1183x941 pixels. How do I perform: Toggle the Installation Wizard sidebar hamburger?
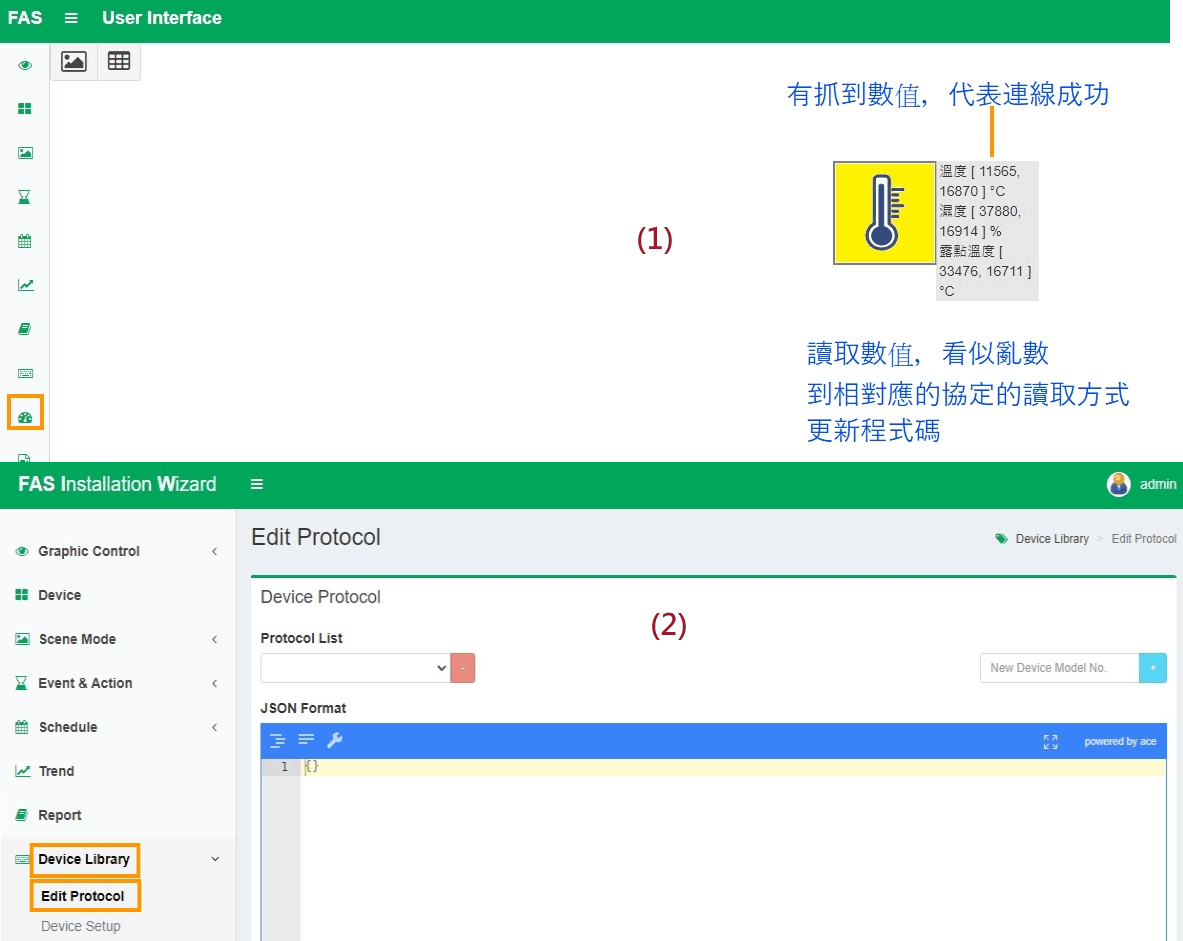click(257, 484)
